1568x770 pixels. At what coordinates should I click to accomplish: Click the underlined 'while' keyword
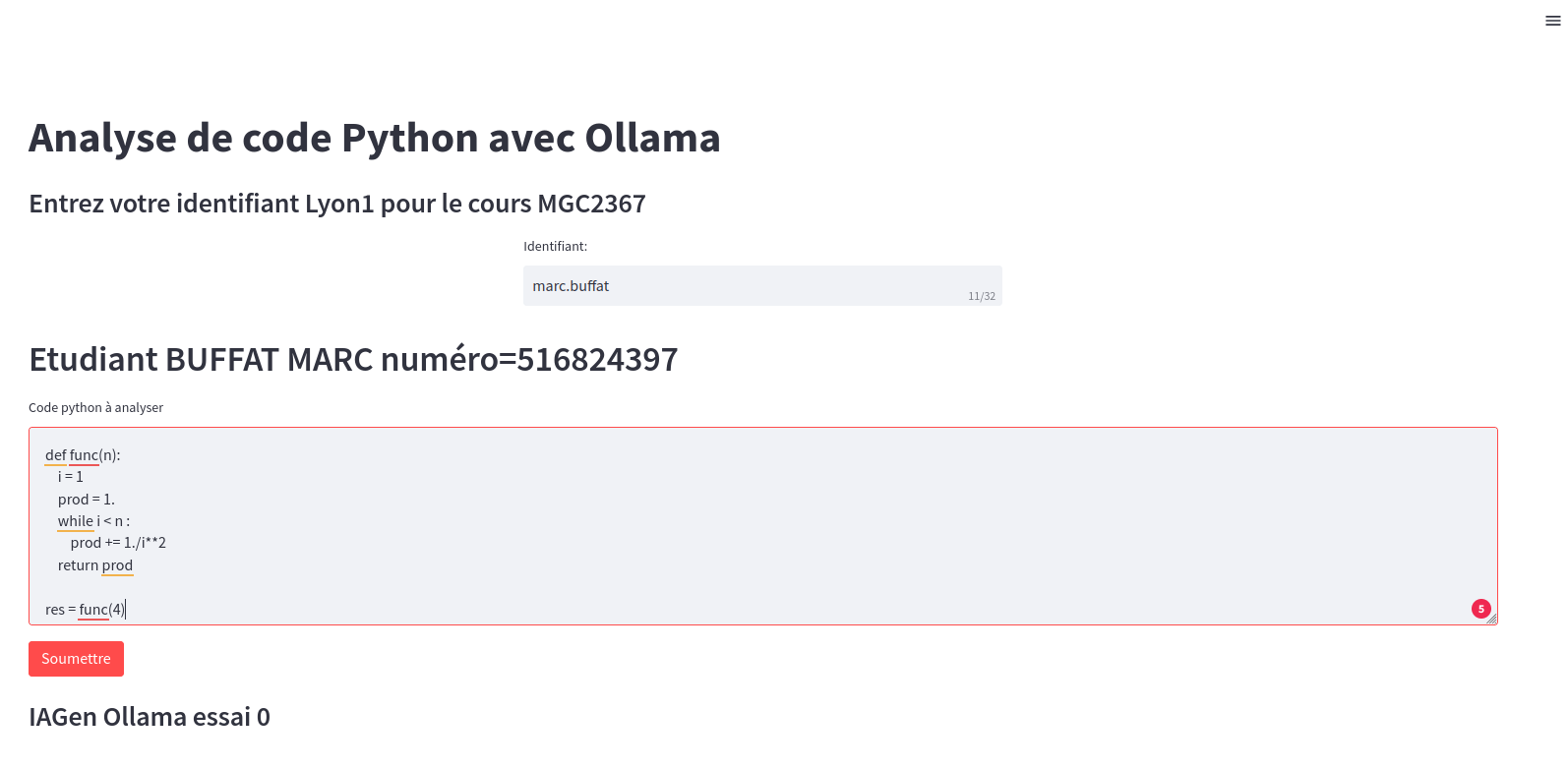tap(75, 521)
